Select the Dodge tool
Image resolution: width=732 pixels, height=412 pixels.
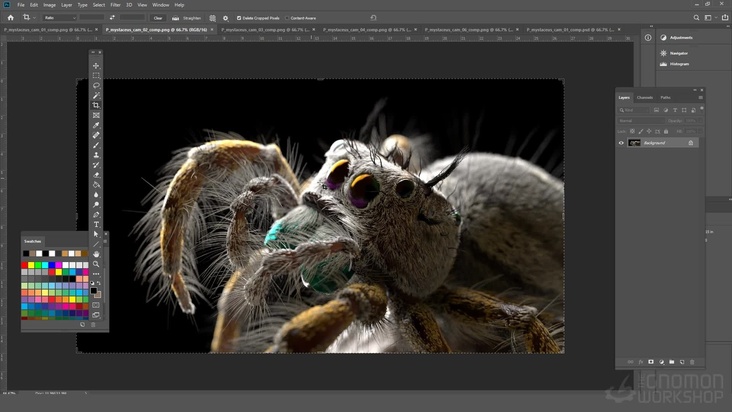pyautogui.click(x=96, y=205)
